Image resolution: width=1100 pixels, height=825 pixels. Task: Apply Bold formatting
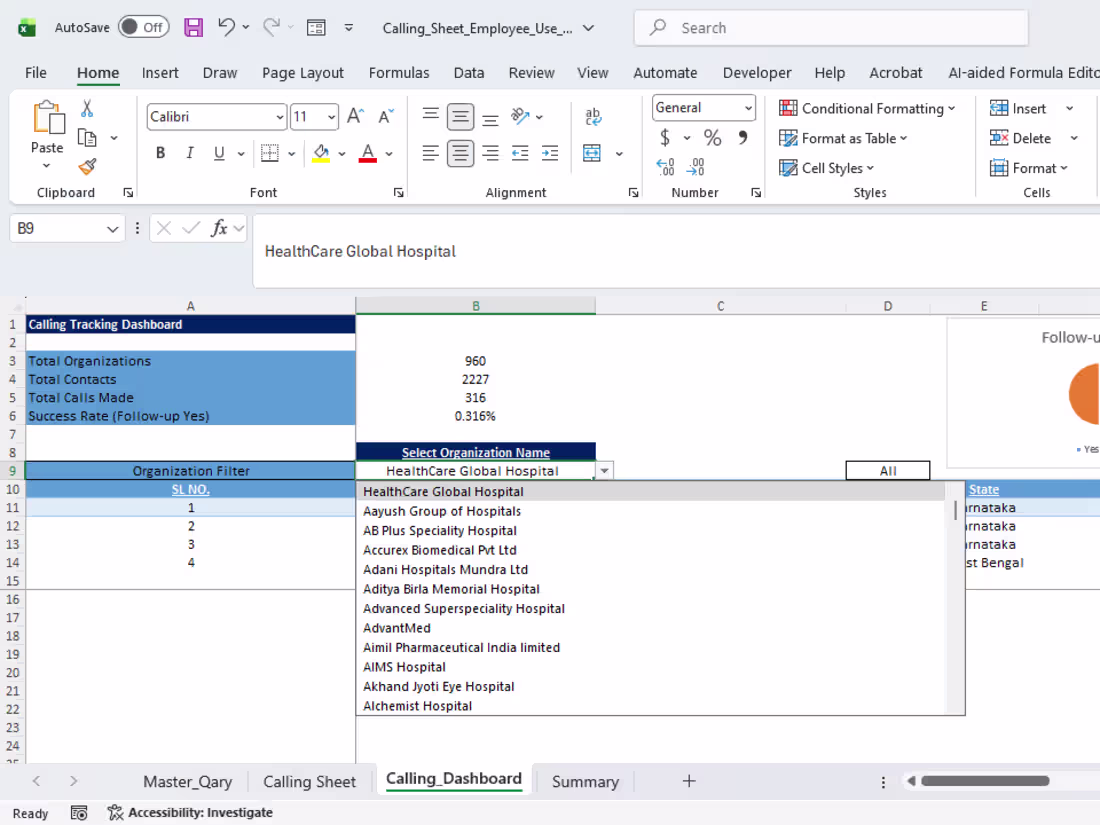[x=160, y=153]
